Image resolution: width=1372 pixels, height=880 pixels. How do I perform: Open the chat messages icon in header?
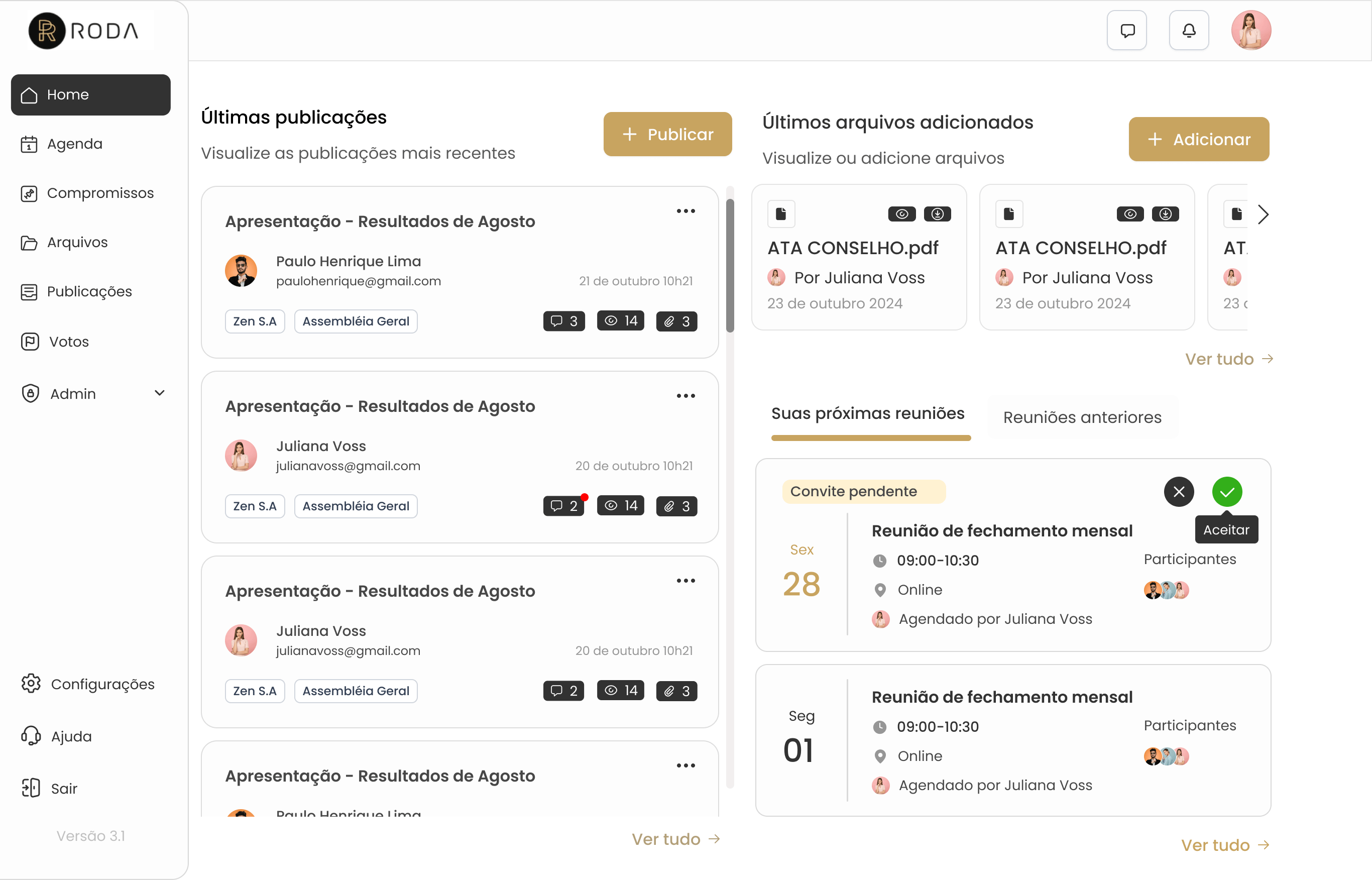coord(1126,30)
